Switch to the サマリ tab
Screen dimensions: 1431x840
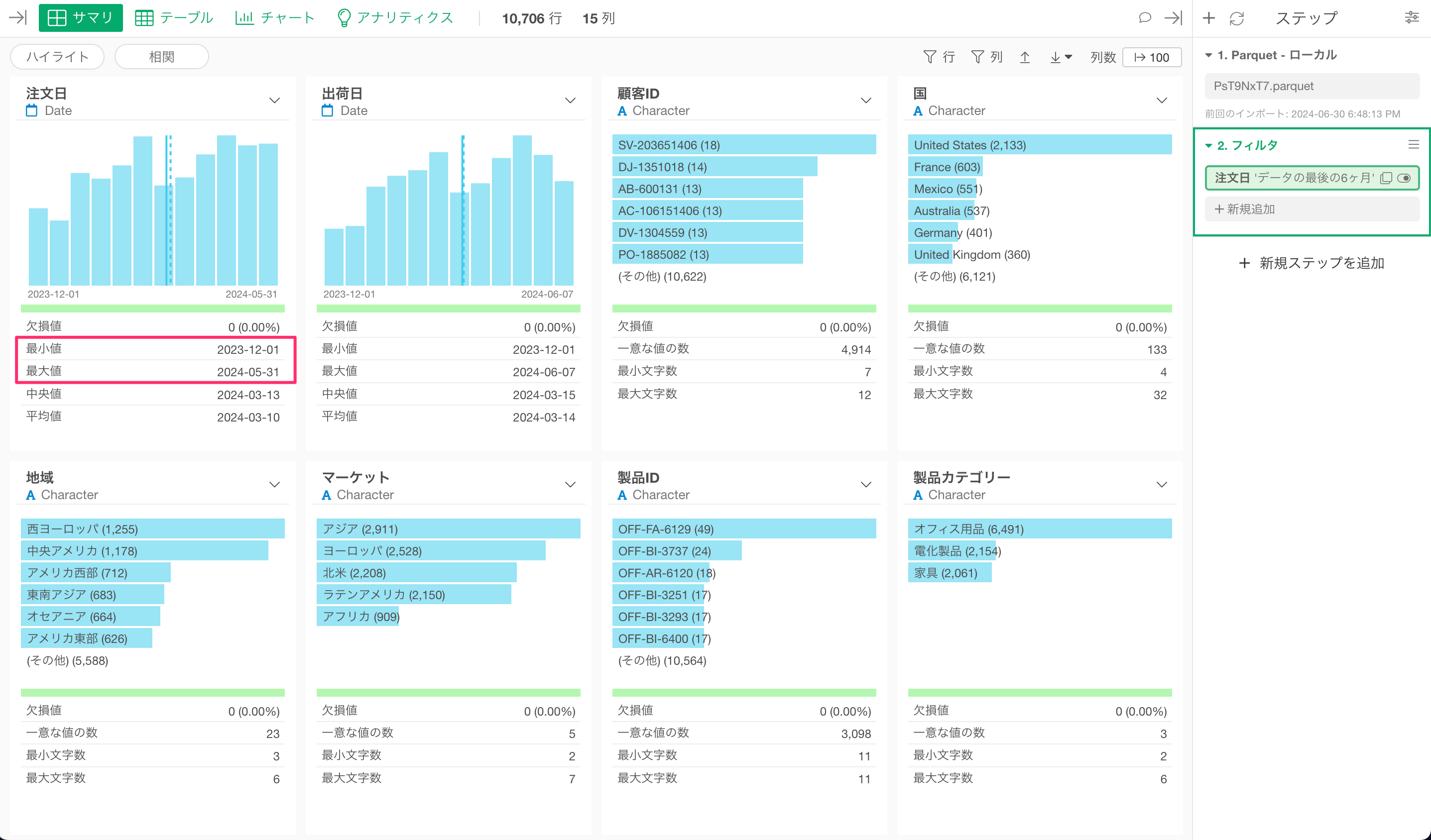point(81,17)
